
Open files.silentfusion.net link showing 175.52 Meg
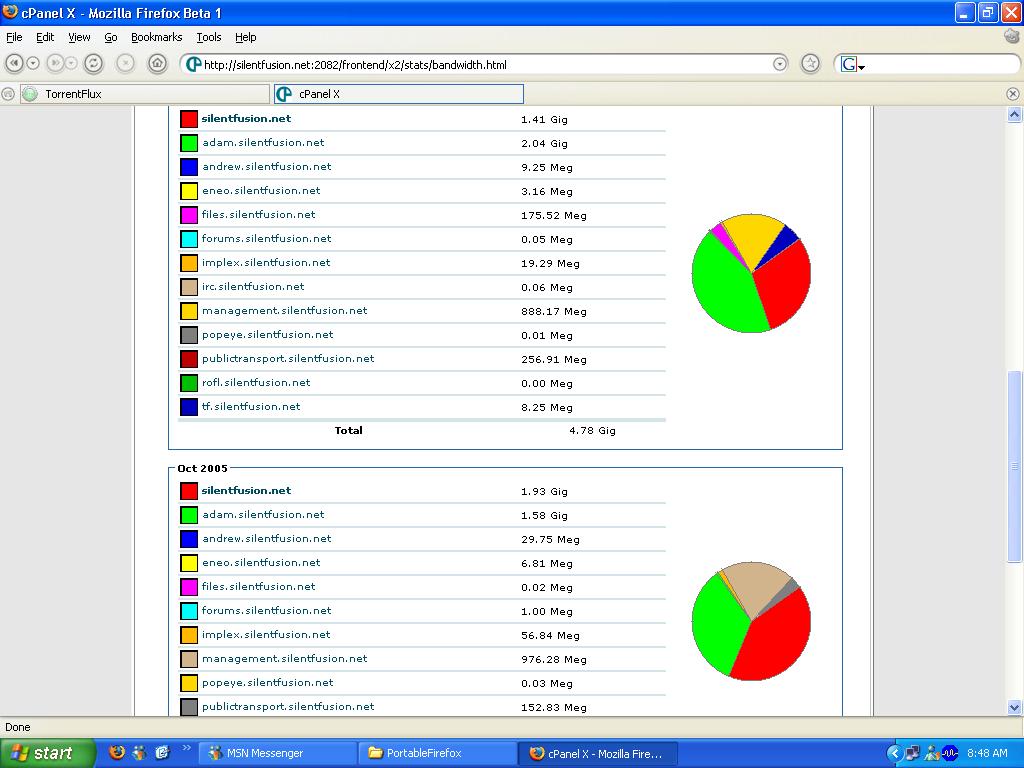(x=259, y=215)
